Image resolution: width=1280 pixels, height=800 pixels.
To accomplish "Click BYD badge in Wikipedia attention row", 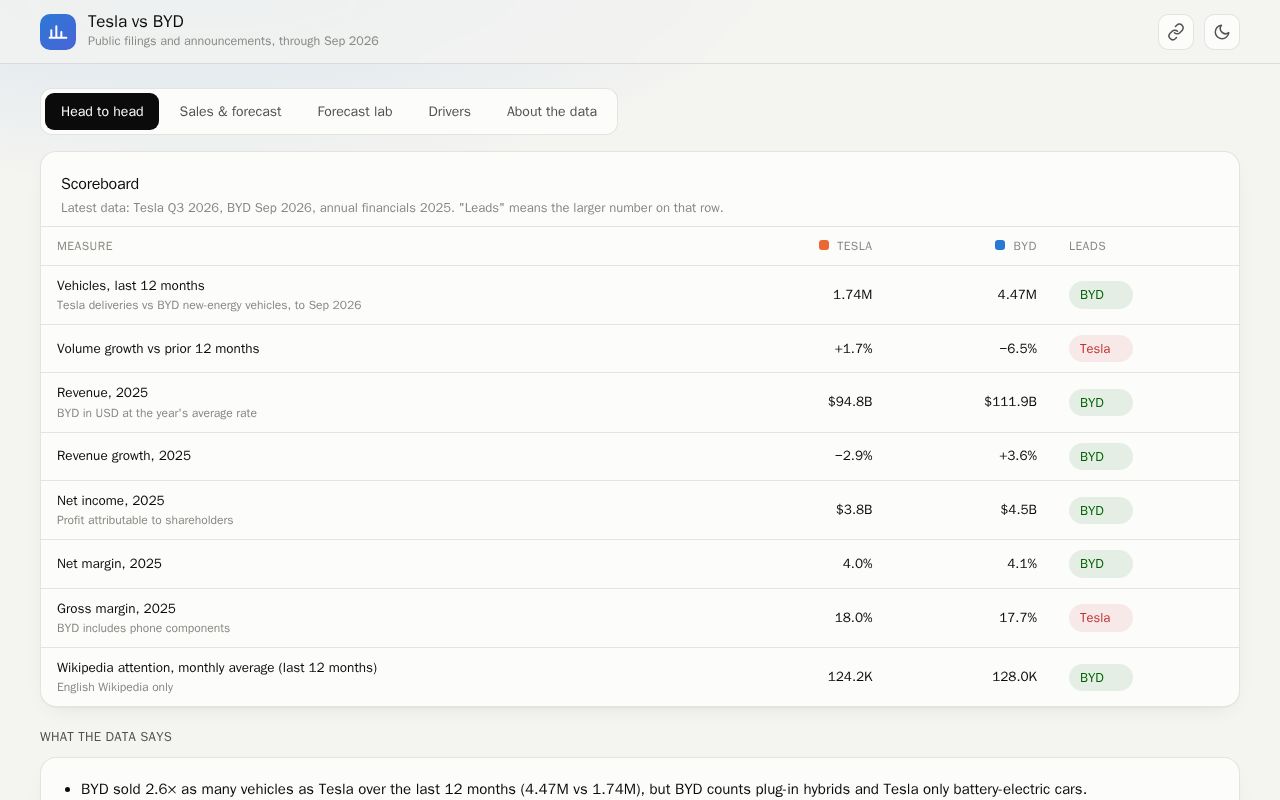I will (x=1100, y=678).
